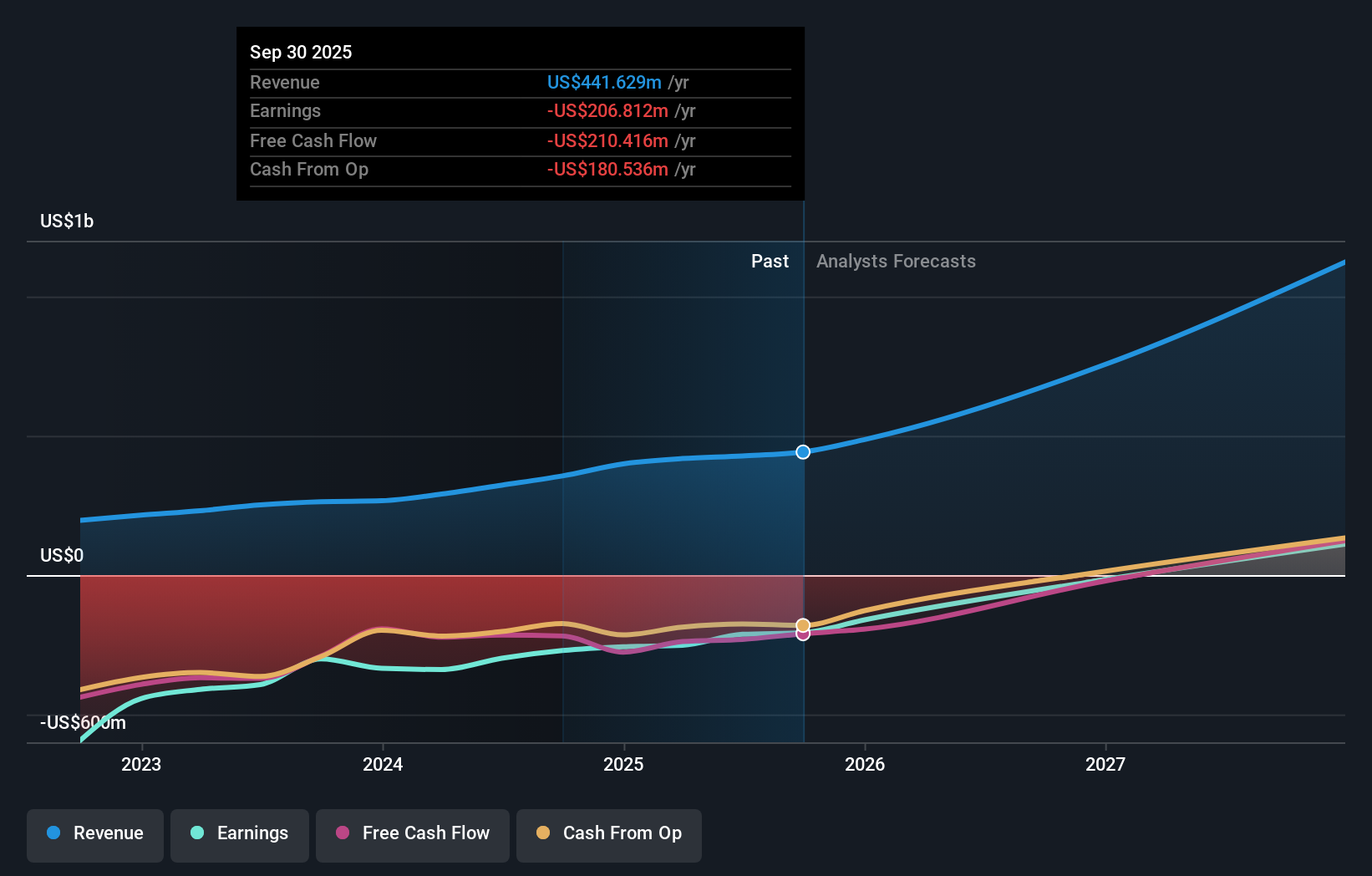The height and width of the screenshot is (876, 1372).
Task: Click the yellow Cash From Op legend dot
Action: pos(543,833)
